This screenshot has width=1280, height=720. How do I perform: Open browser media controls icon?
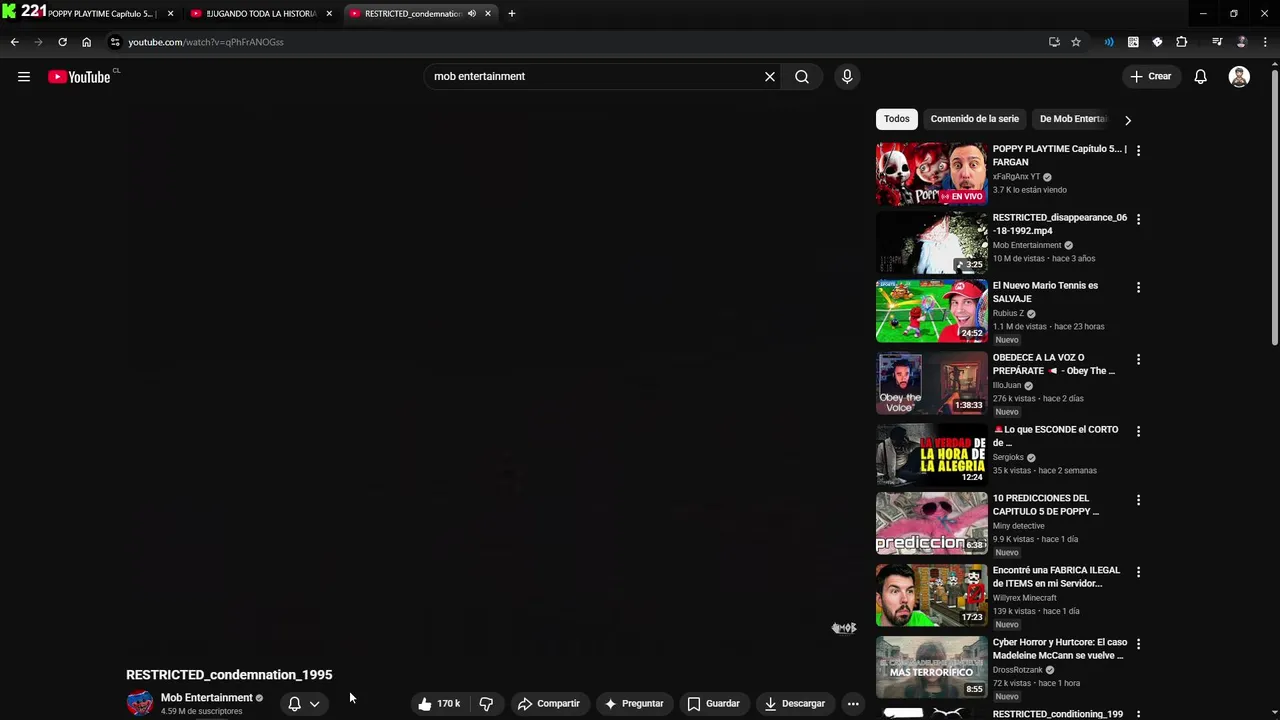point(1217,42)
